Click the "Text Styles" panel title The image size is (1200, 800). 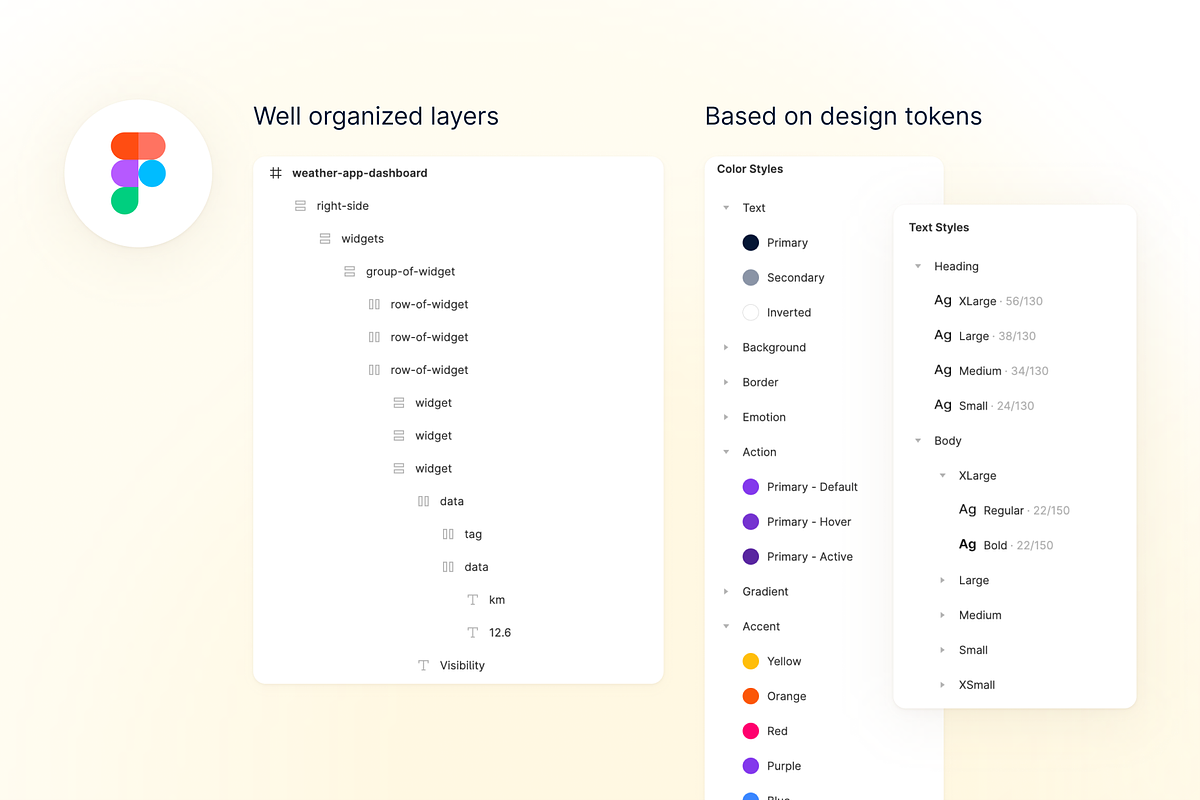(x=939, y=228)
